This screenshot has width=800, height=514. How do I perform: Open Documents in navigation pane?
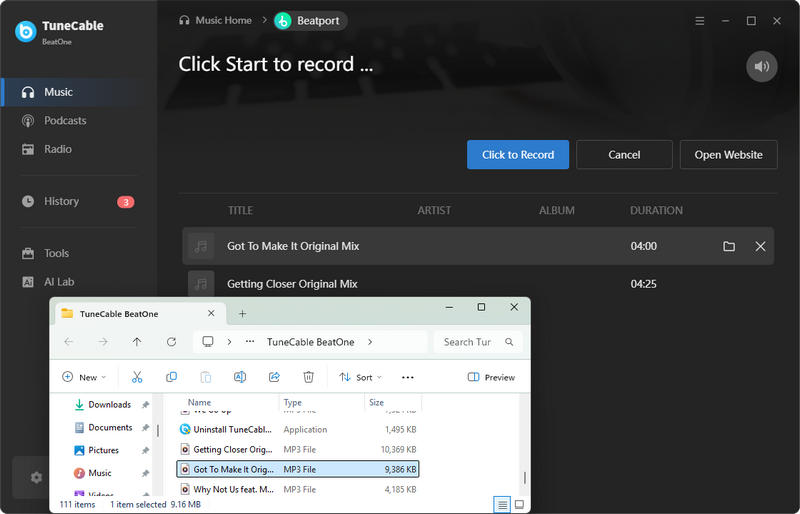[x=110, y=427]
